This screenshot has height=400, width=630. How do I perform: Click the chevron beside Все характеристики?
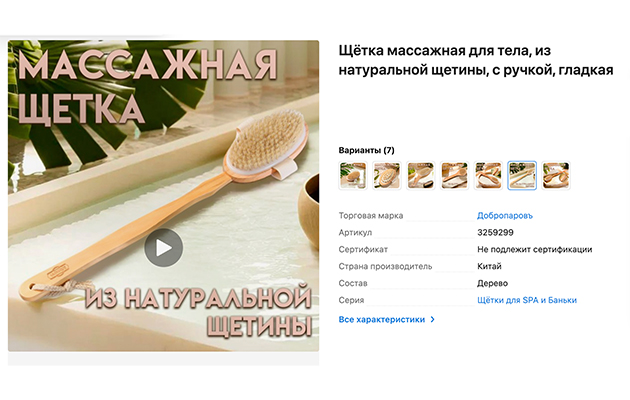(x=432, y=319)
